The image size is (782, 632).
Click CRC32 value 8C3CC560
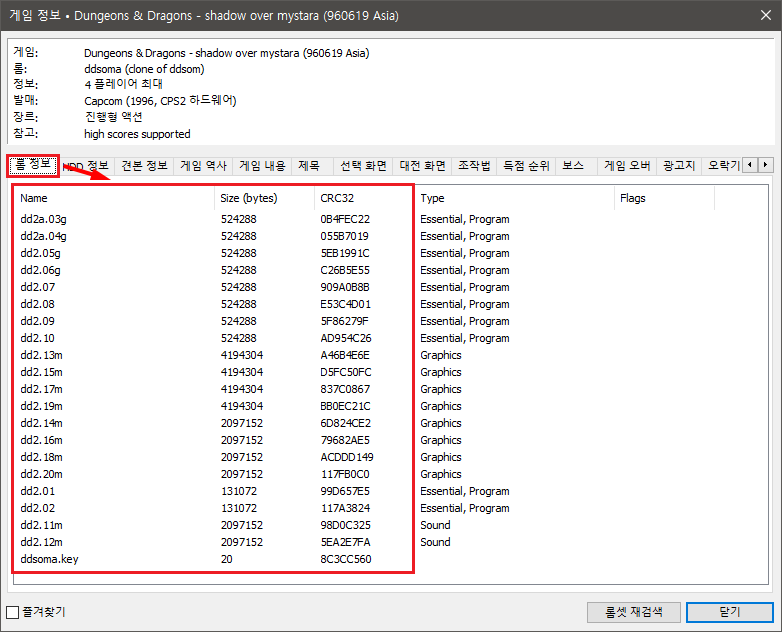pos(346,559)
